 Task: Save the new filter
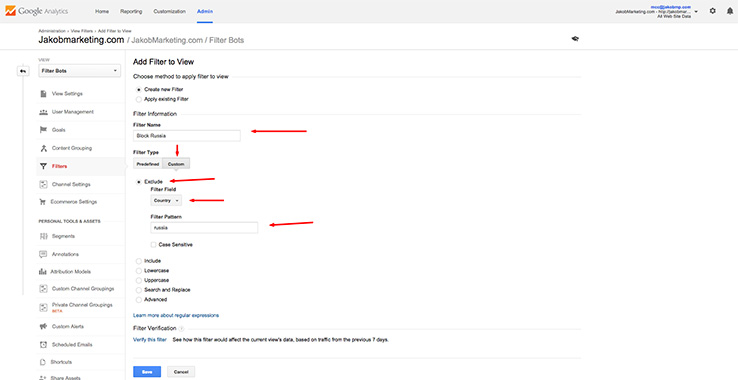[147, 372]
